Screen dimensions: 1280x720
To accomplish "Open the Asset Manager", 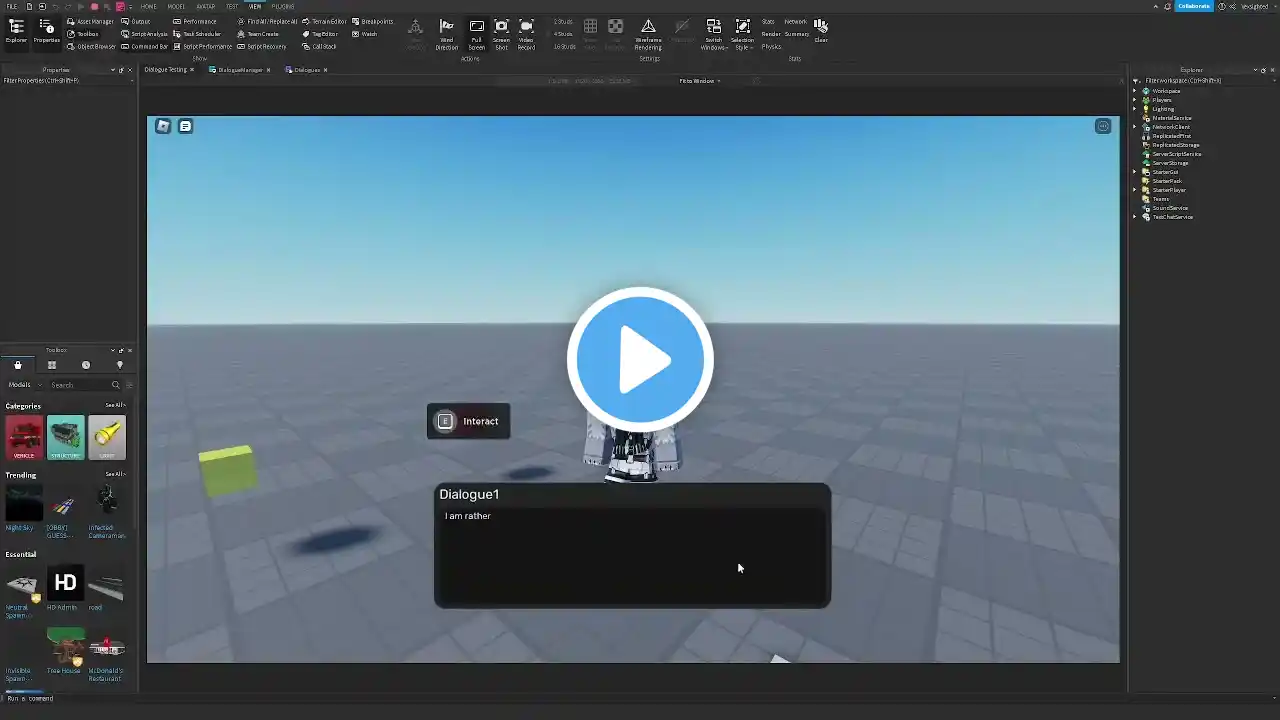I will click(x=90, y=21).
